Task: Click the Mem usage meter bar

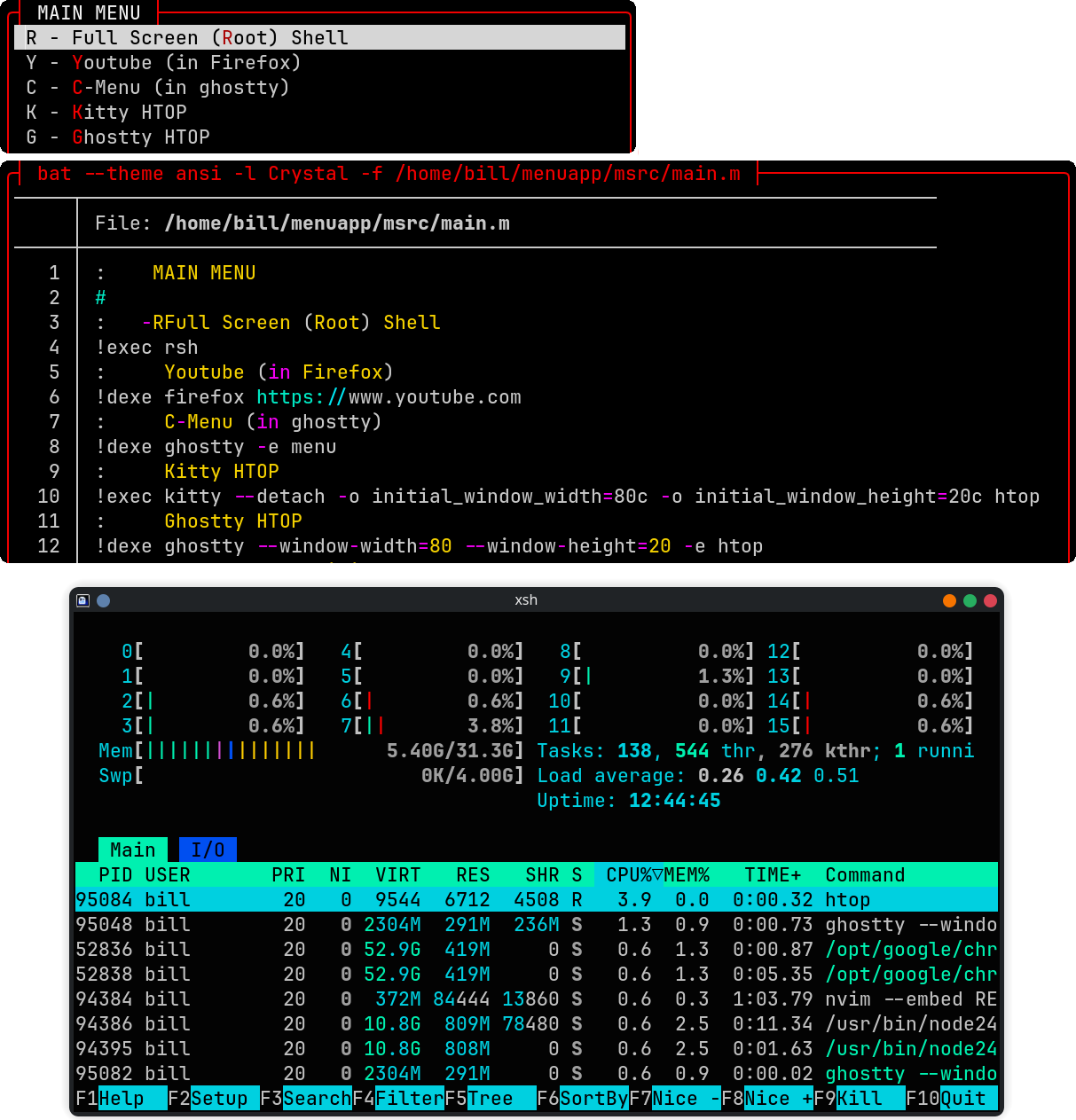Action: coord(311,750)
